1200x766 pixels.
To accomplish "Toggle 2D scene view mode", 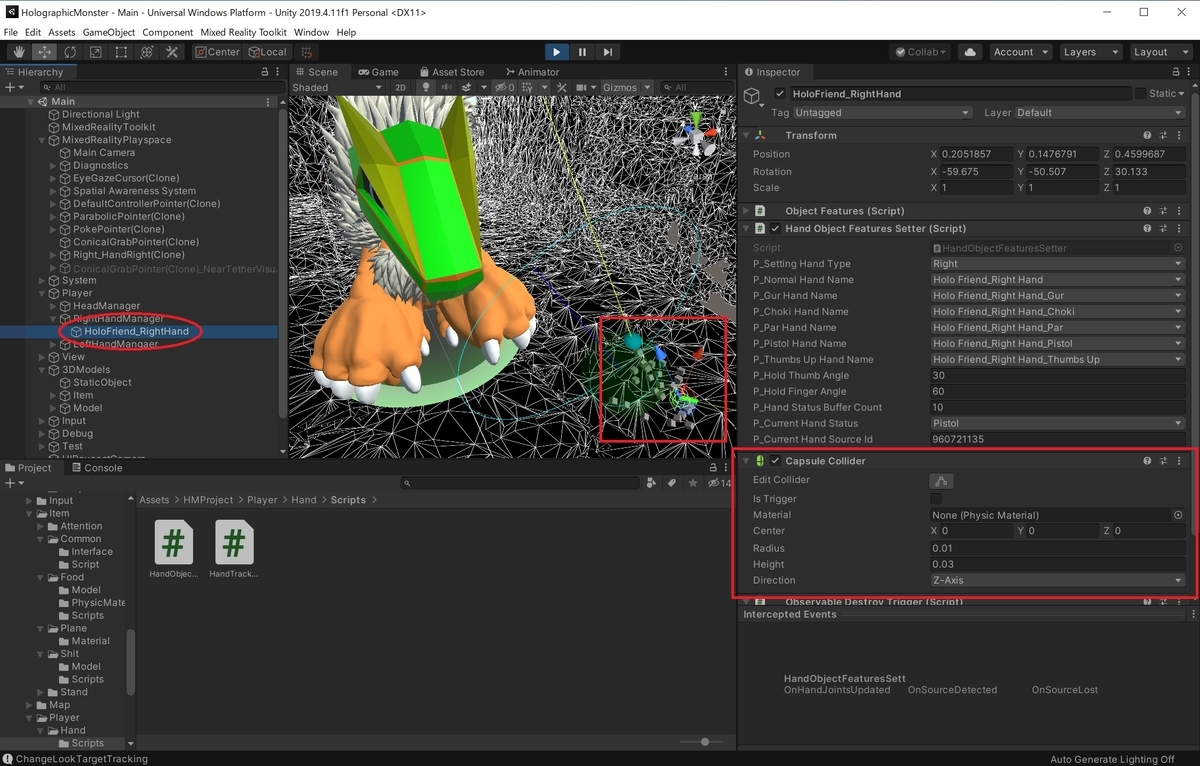I will pyautogui.click(x=400, y=88).
